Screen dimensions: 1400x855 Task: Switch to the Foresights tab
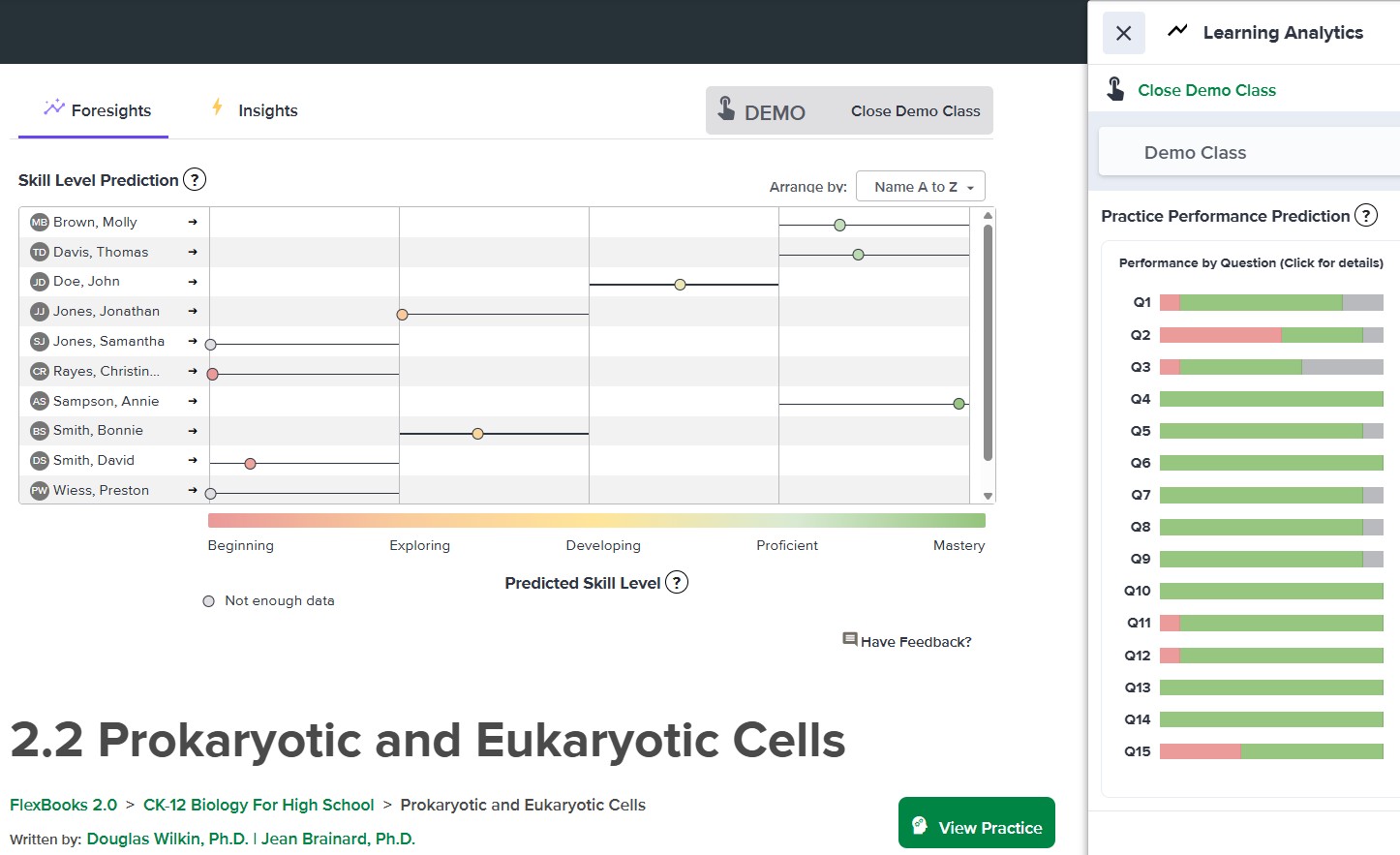coord(94,110)
